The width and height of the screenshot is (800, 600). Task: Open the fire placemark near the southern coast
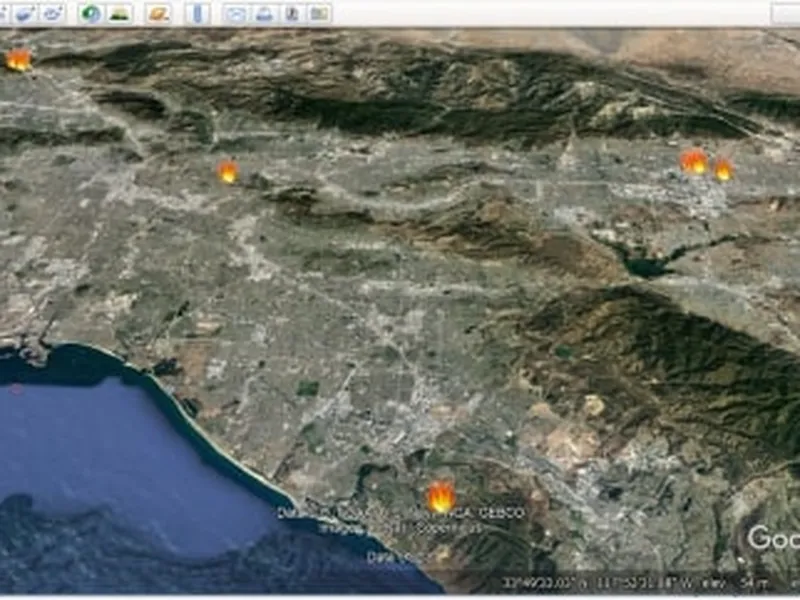click(x=441, y=497)
